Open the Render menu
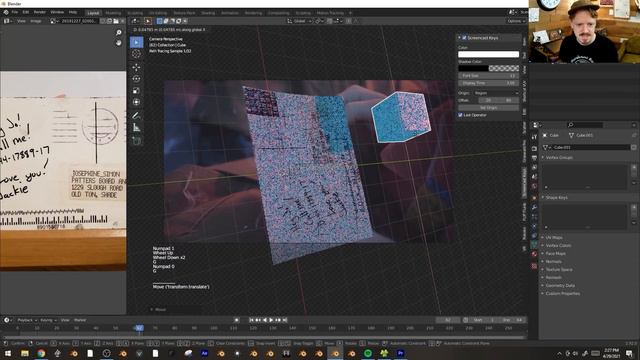Image resolution: width=640 pixels, height=360 pixels. (x=40, y=12)
